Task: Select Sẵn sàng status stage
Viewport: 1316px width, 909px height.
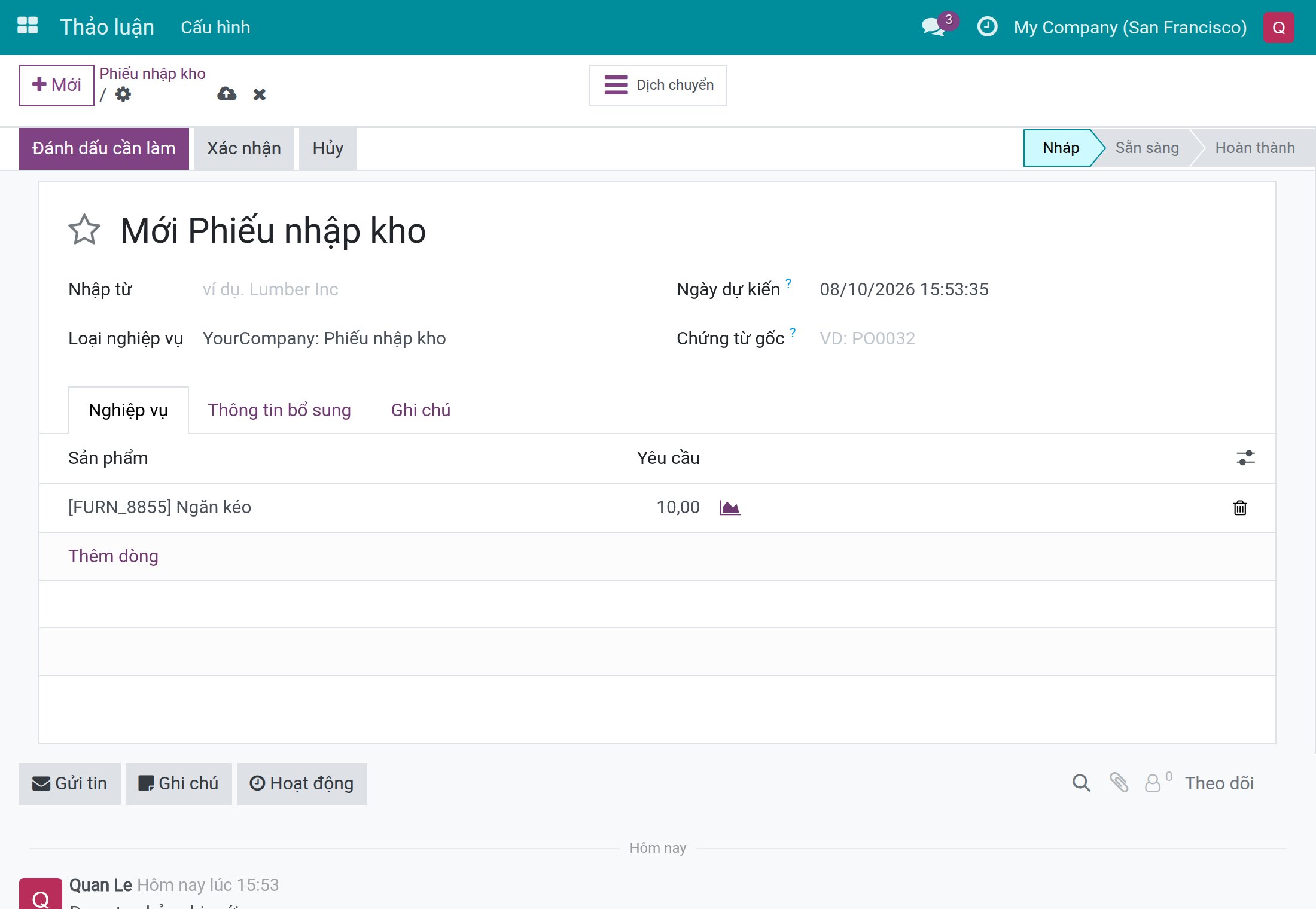Action: [1147, 148]
